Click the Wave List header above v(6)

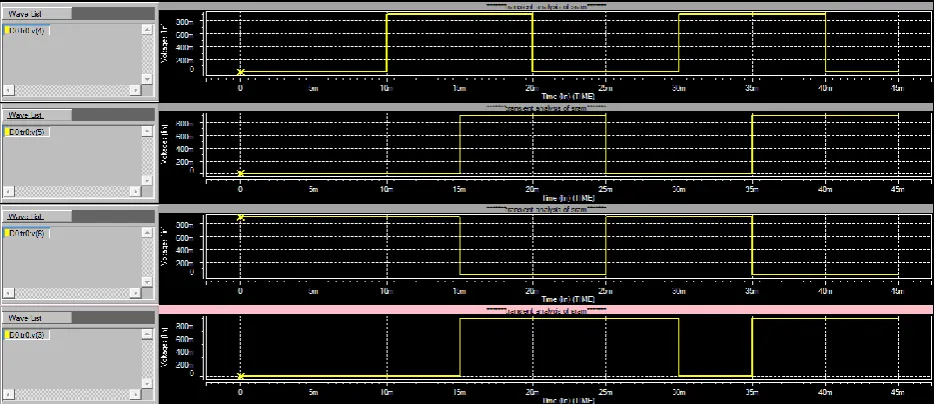coord(37,216)
